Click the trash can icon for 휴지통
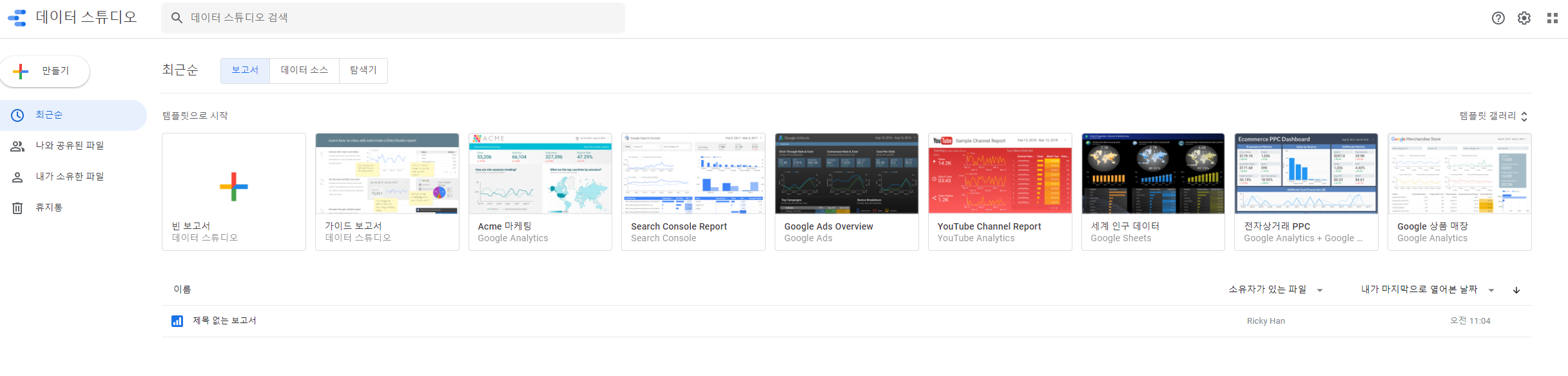 17,208
